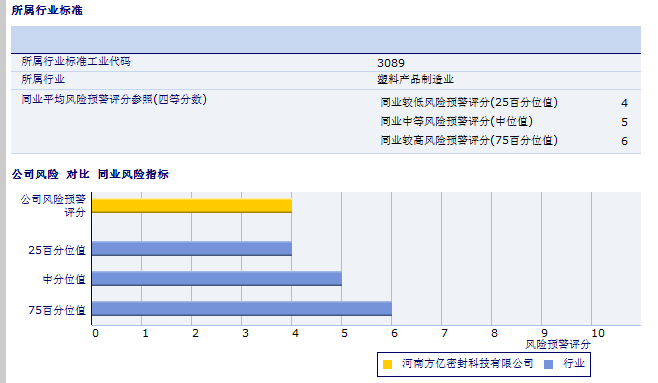Click the 同业较低风险预警评分(25百分位值) row
Viewport: 658px width, 383px height.
click(504, 103)
